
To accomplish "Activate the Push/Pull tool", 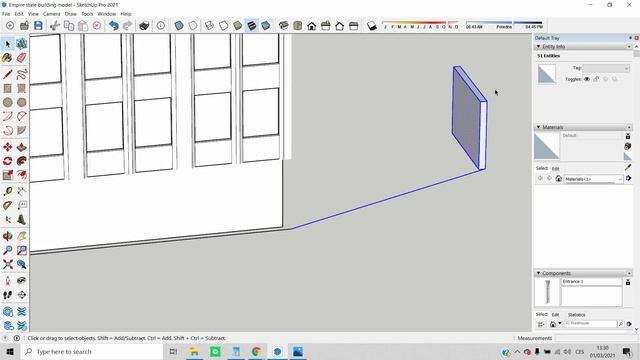I will tap(22, 147).
